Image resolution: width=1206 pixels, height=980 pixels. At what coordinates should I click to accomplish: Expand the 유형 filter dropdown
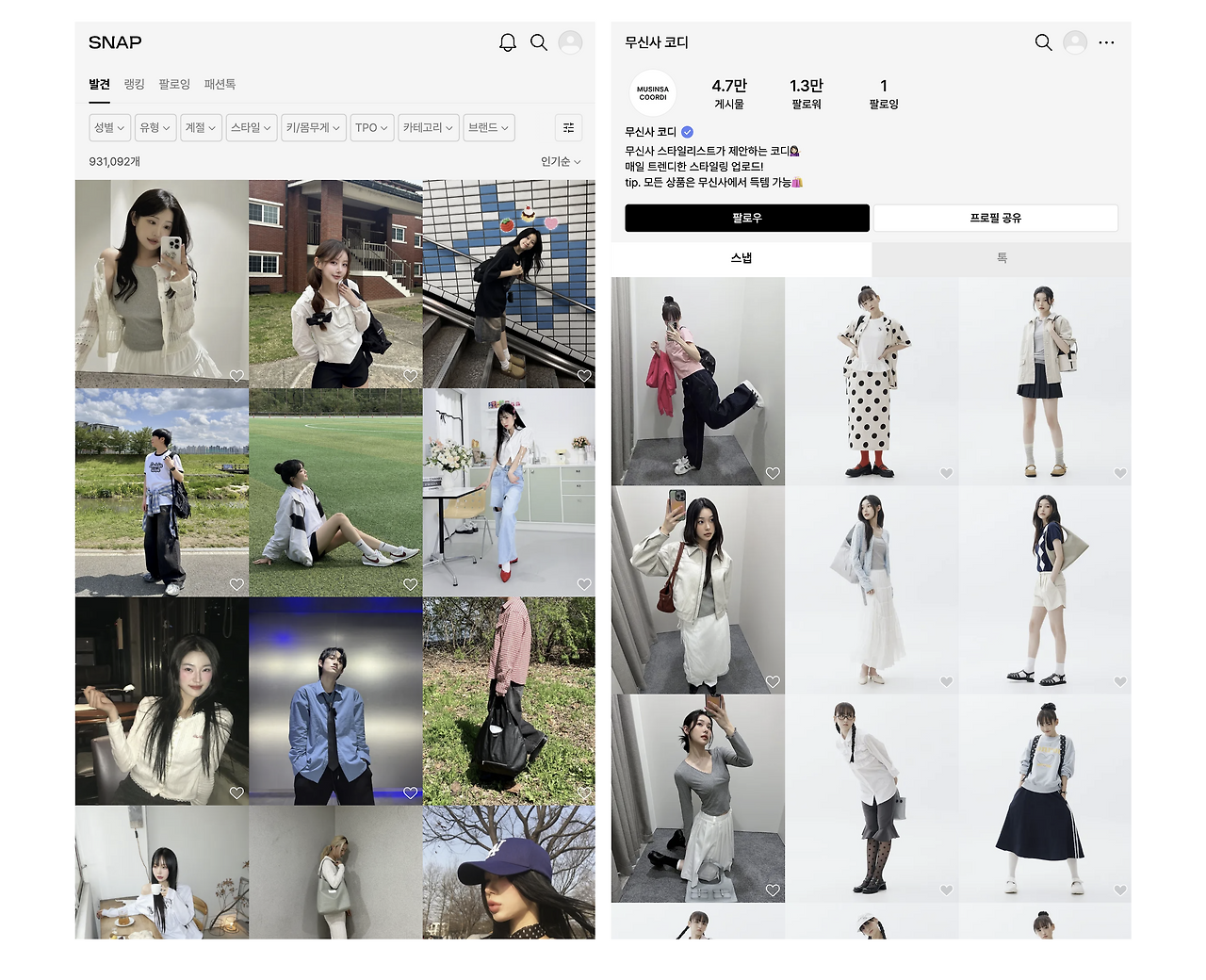(x=155, y=127)
